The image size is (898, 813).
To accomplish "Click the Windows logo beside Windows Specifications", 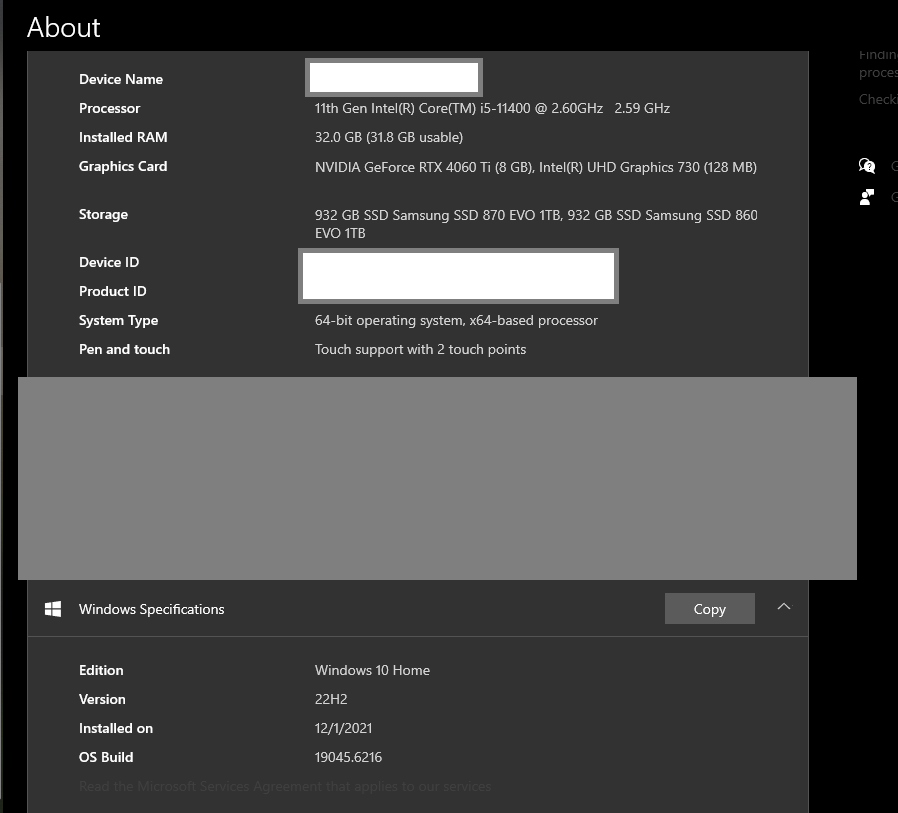I will 53,609.
